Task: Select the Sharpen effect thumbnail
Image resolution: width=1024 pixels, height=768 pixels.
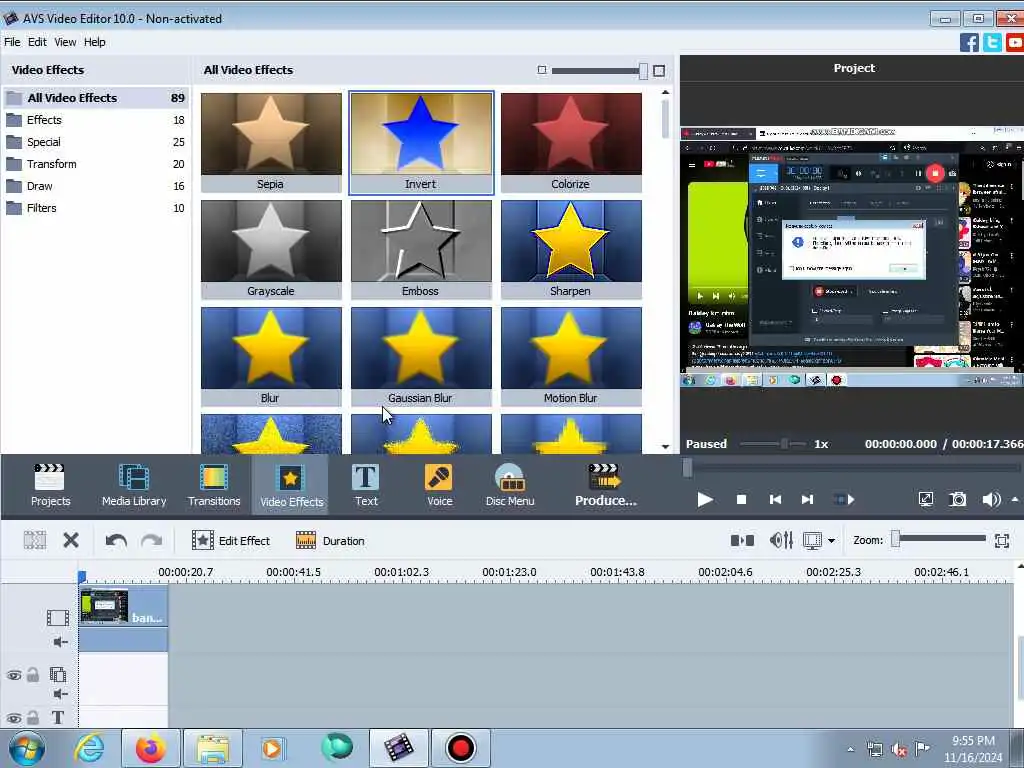Action: pyautogui.click(x=571, y=249)
